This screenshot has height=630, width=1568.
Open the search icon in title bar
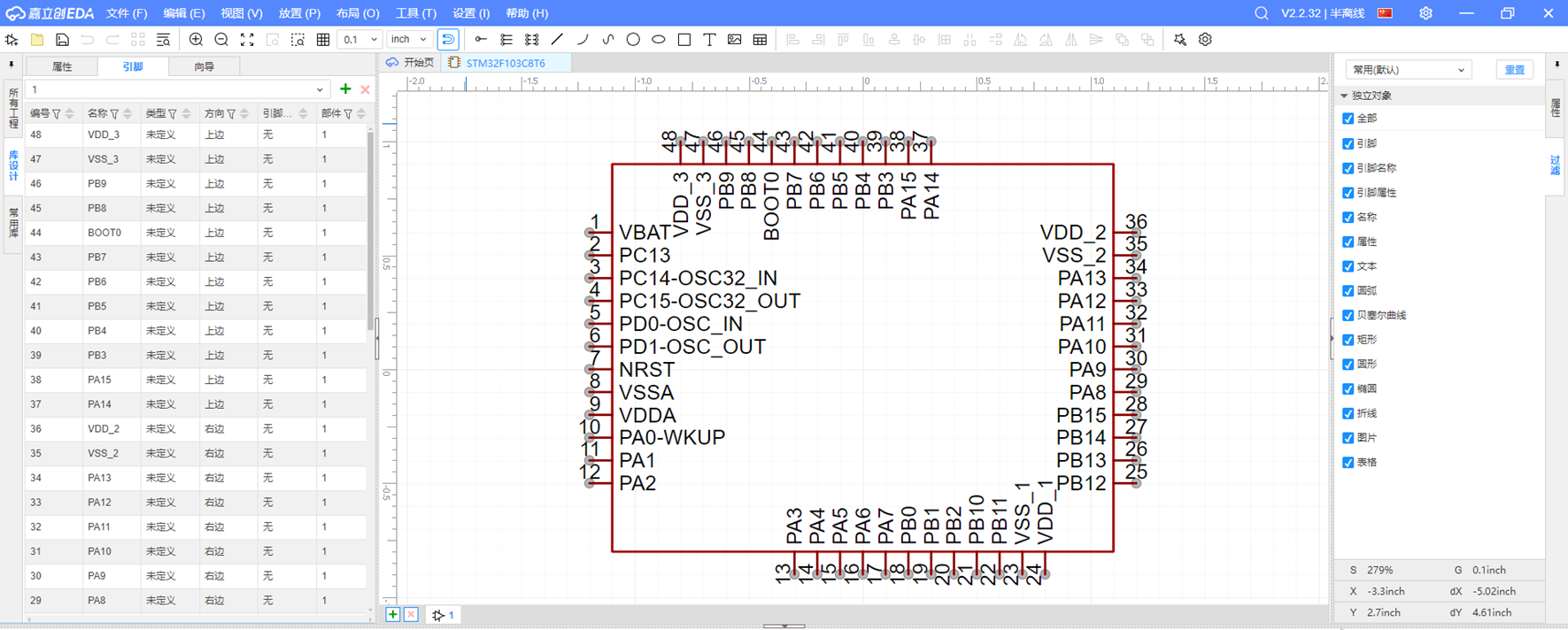click(1262, 13)
